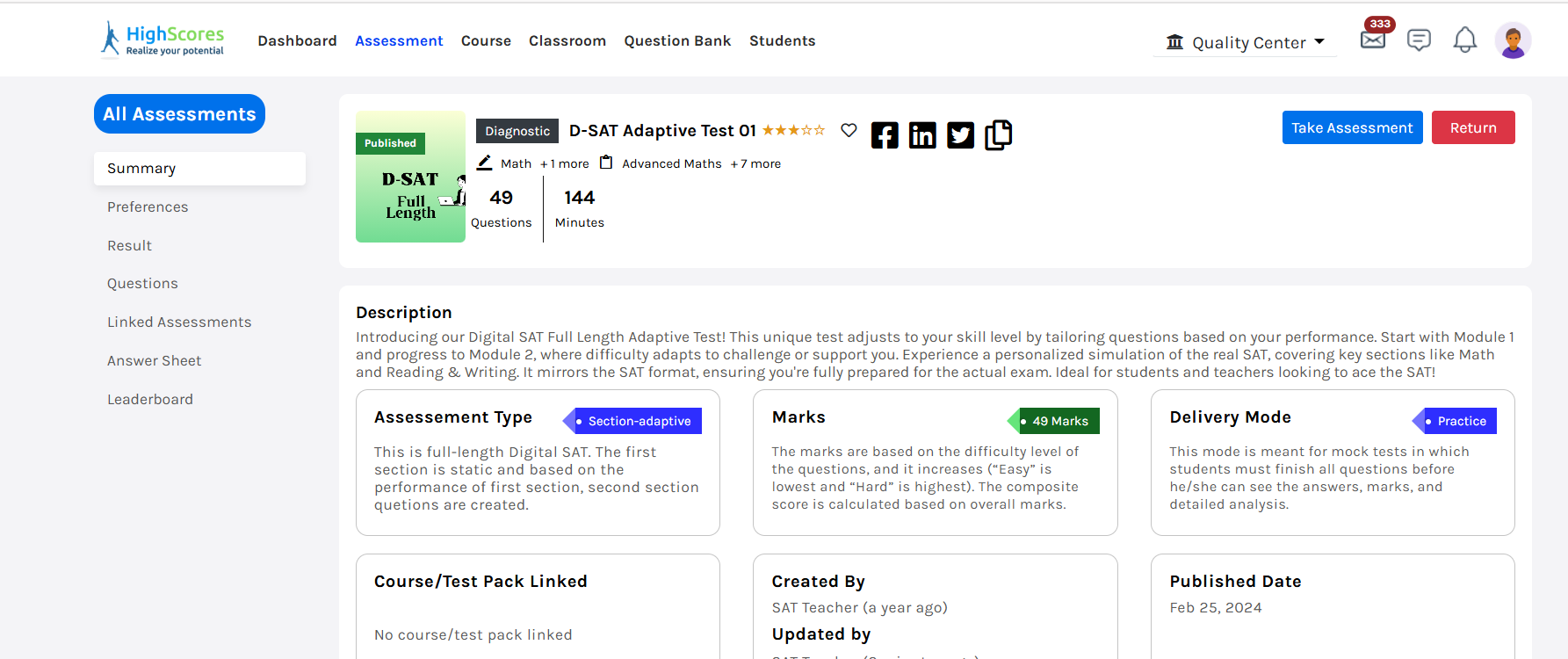The image size is (1568, 659).
Task: Share the assessment on Facebook
Action: pos(885,135)
